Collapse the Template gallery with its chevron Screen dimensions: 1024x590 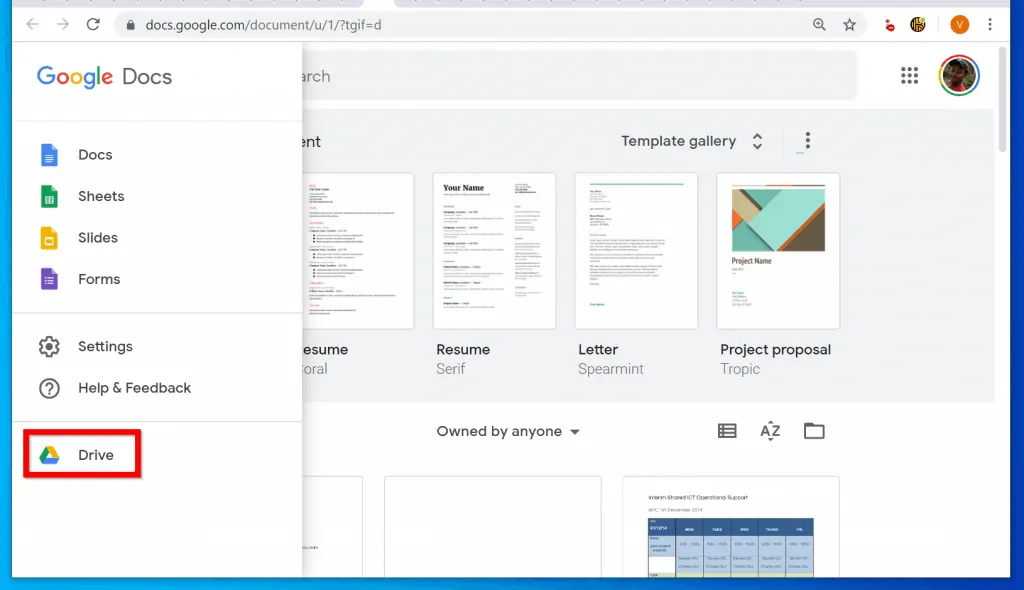click(x=757, y=141)
